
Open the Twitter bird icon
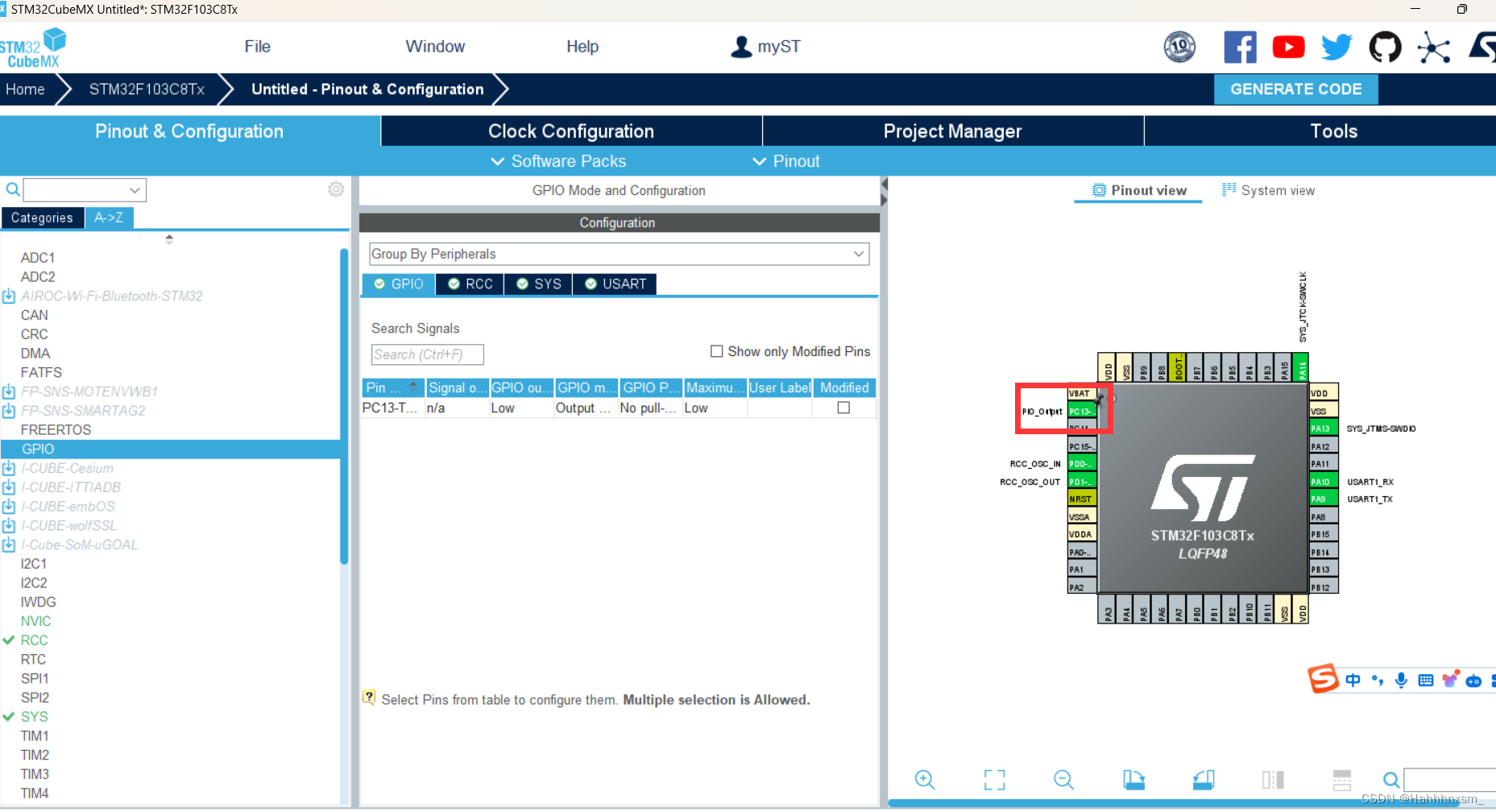click(x=1336, y=47)
